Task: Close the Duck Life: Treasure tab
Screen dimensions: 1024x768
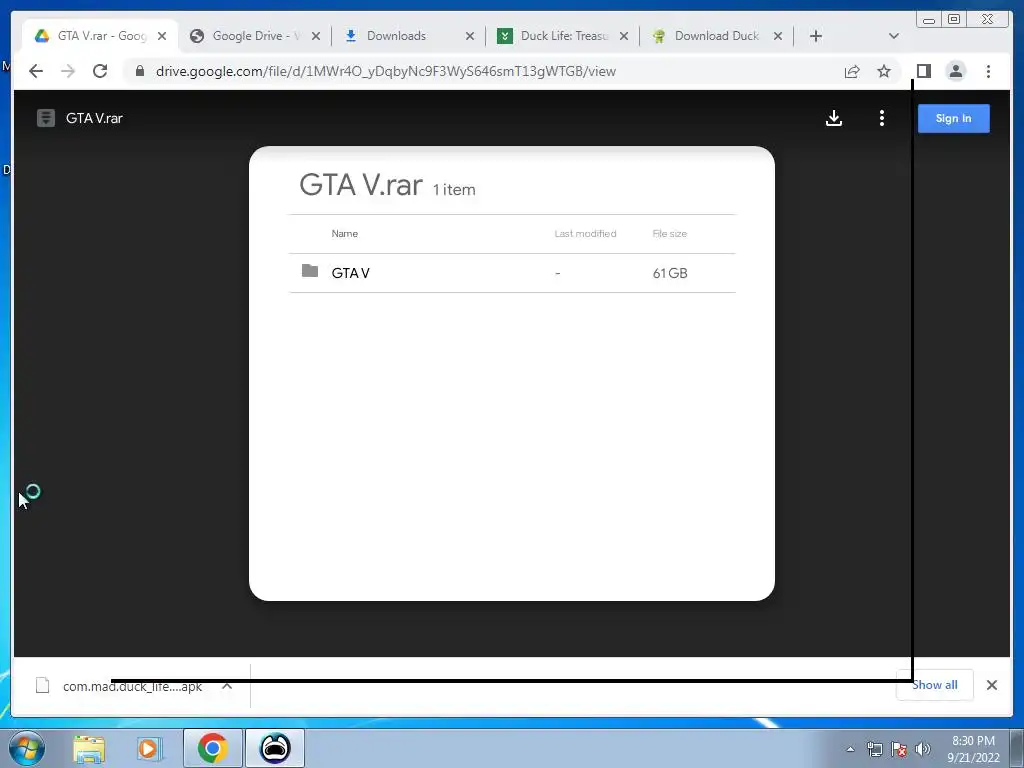Action: tap(624, 37)
